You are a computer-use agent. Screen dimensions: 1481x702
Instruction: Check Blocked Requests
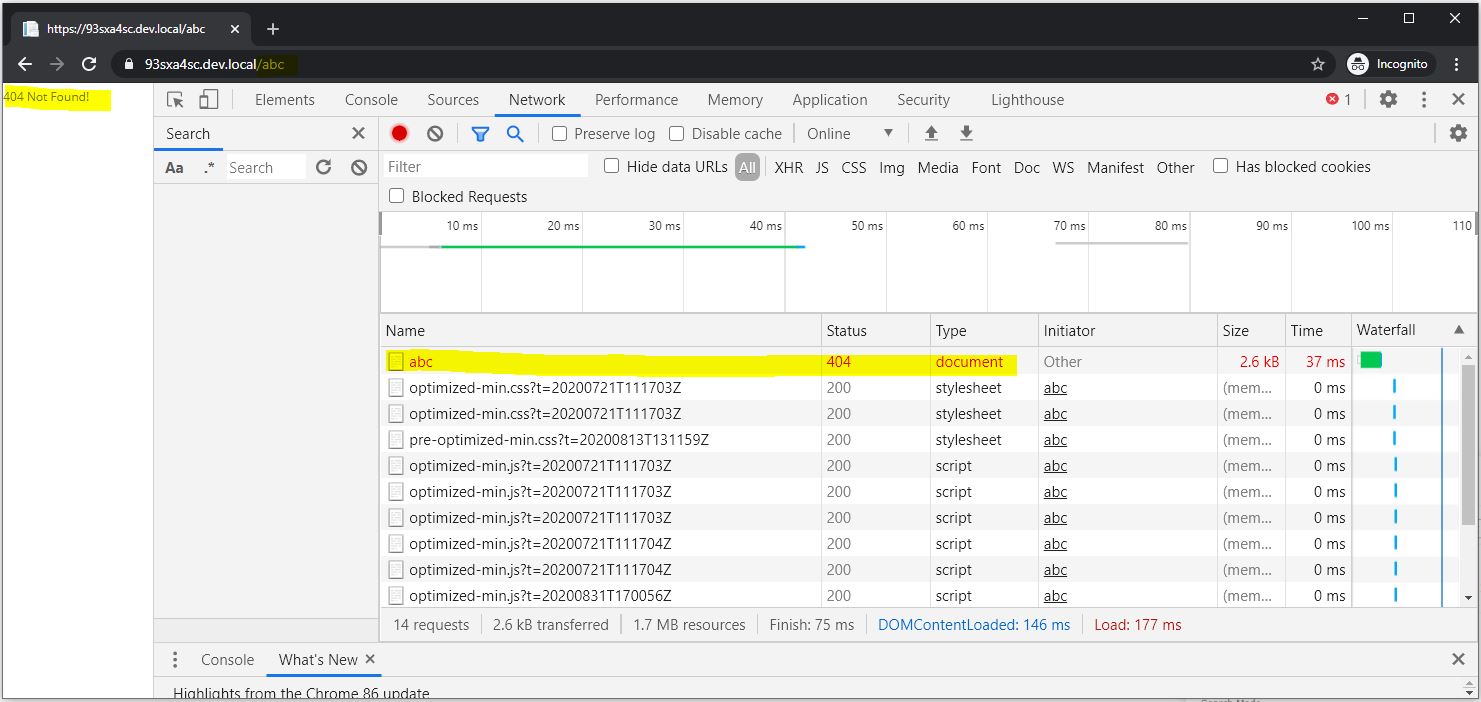click(x=397, y=196)
